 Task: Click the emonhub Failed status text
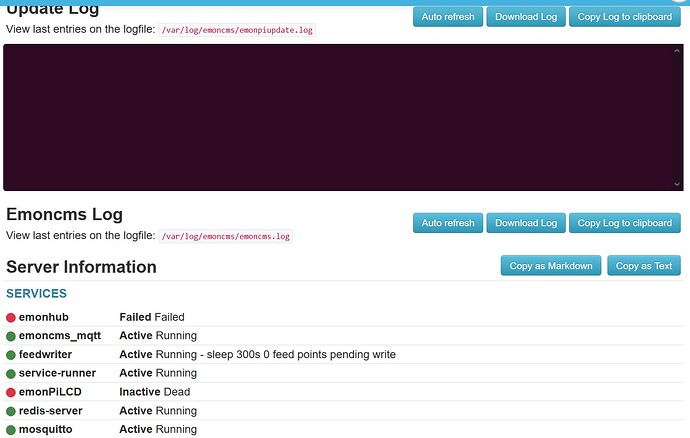[152, 317]
